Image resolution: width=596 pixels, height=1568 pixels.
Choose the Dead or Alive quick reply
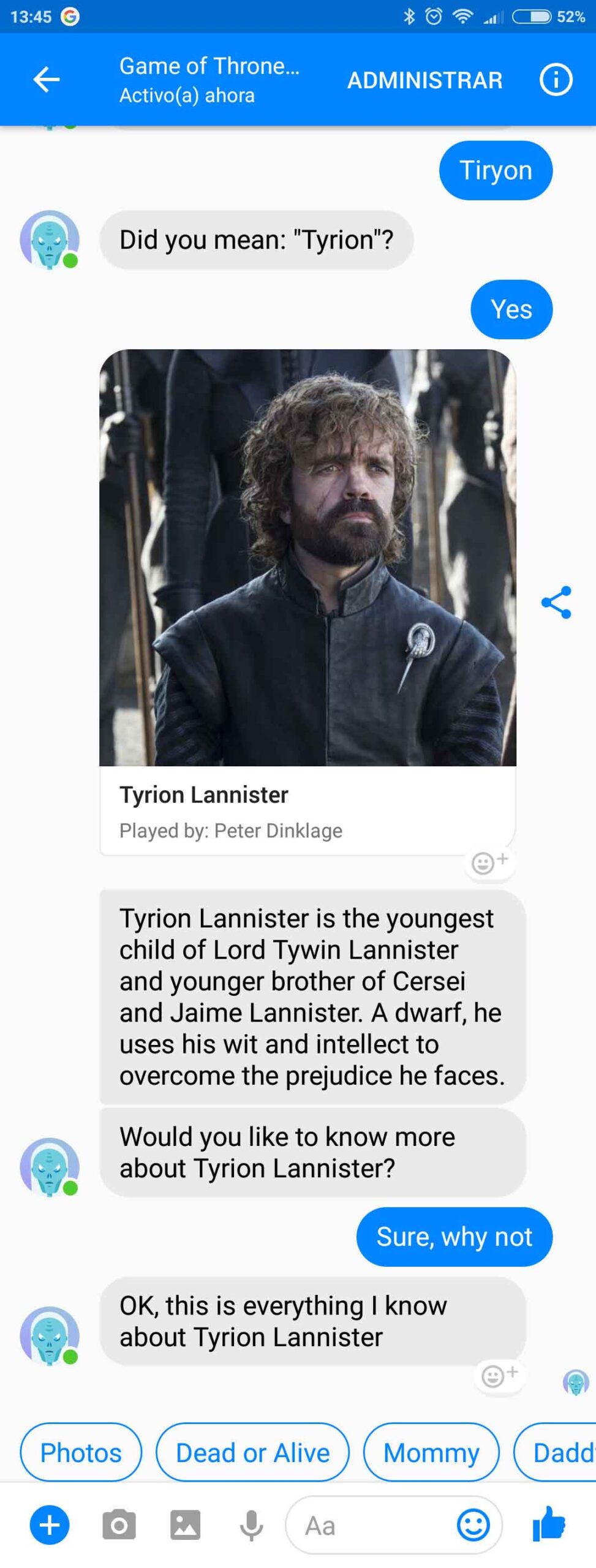252,1452
